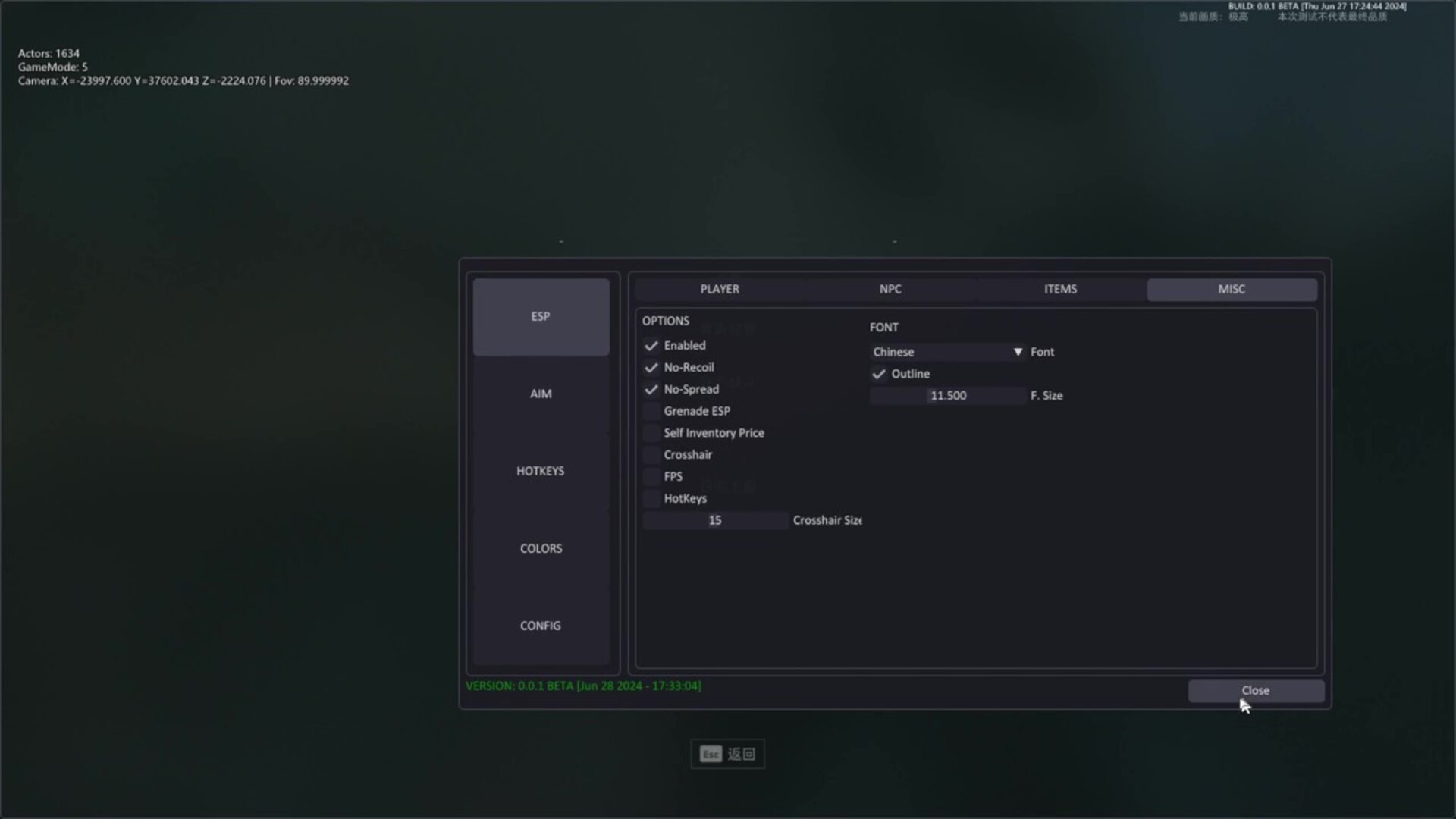Switch to the ITEMS tab
The height and width of the screenshot is (819, 1456).
(x=1060, y=289)
